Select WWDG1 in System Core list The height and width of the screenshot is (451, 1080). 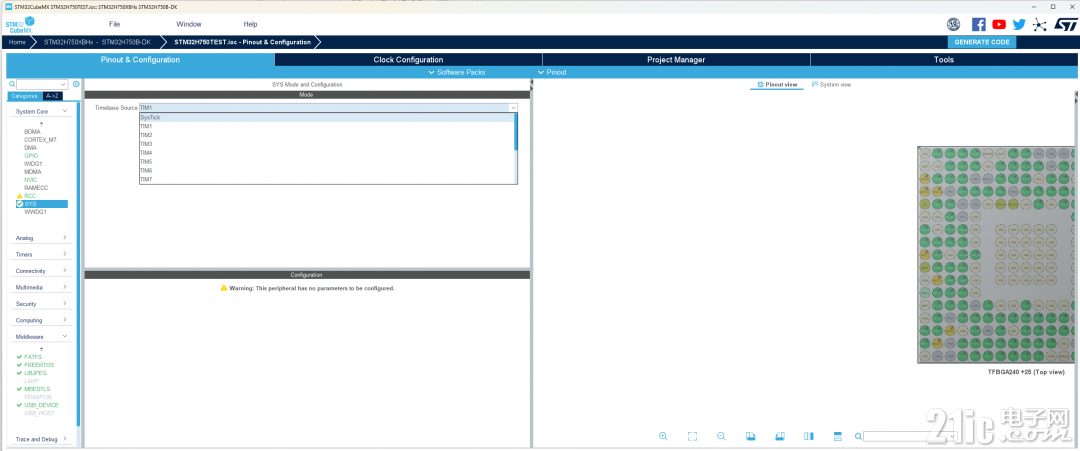point(34,212)
